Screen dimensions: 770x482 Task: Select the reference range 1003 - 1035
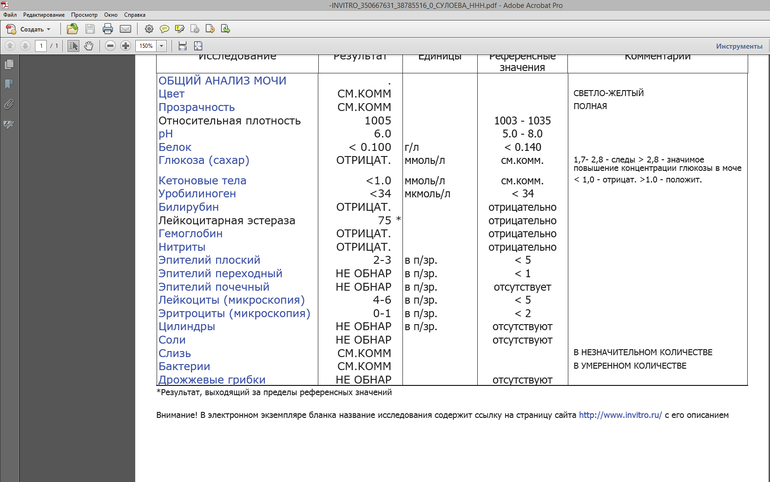point(522,121)
